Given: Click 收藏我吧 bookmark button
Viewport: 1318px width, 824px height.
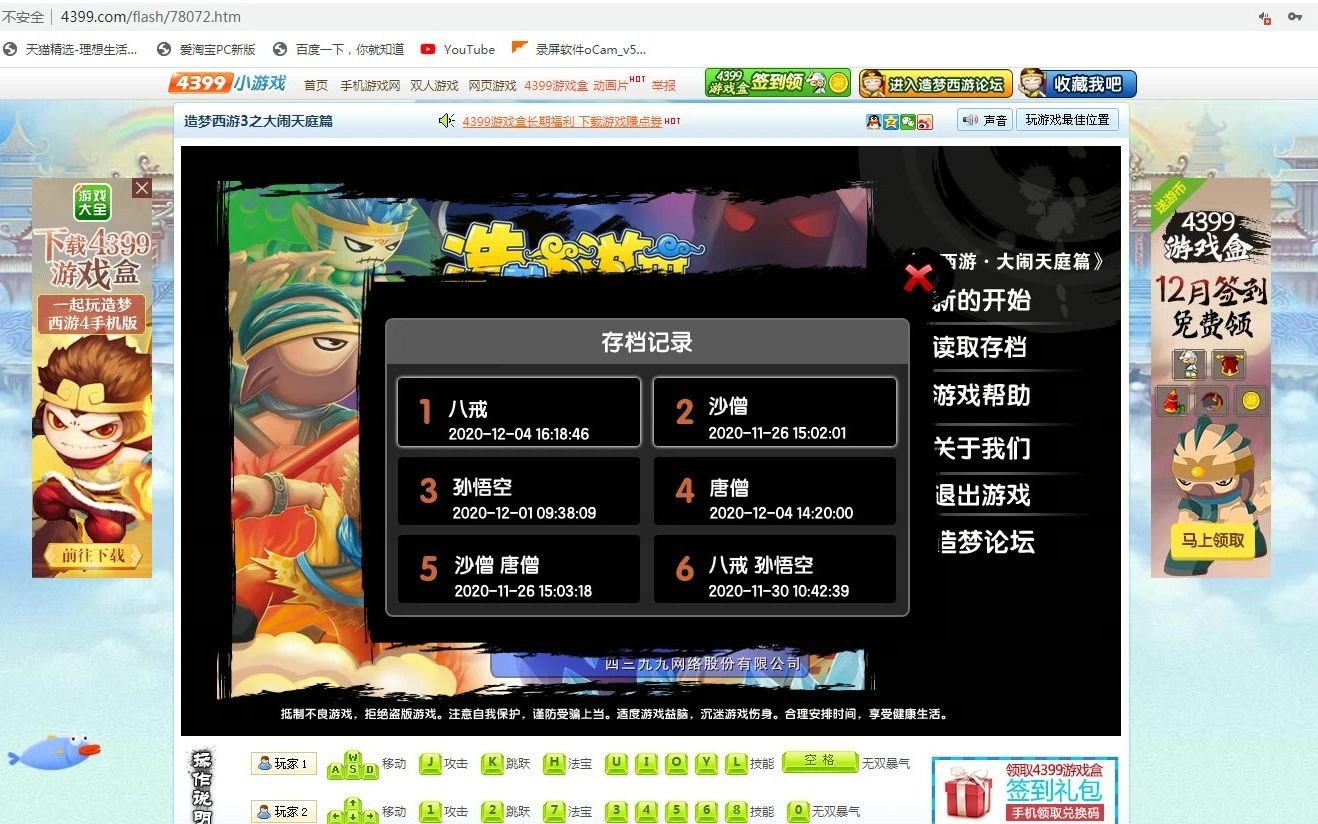Looking at the screenshot, I should point(1078,83).
